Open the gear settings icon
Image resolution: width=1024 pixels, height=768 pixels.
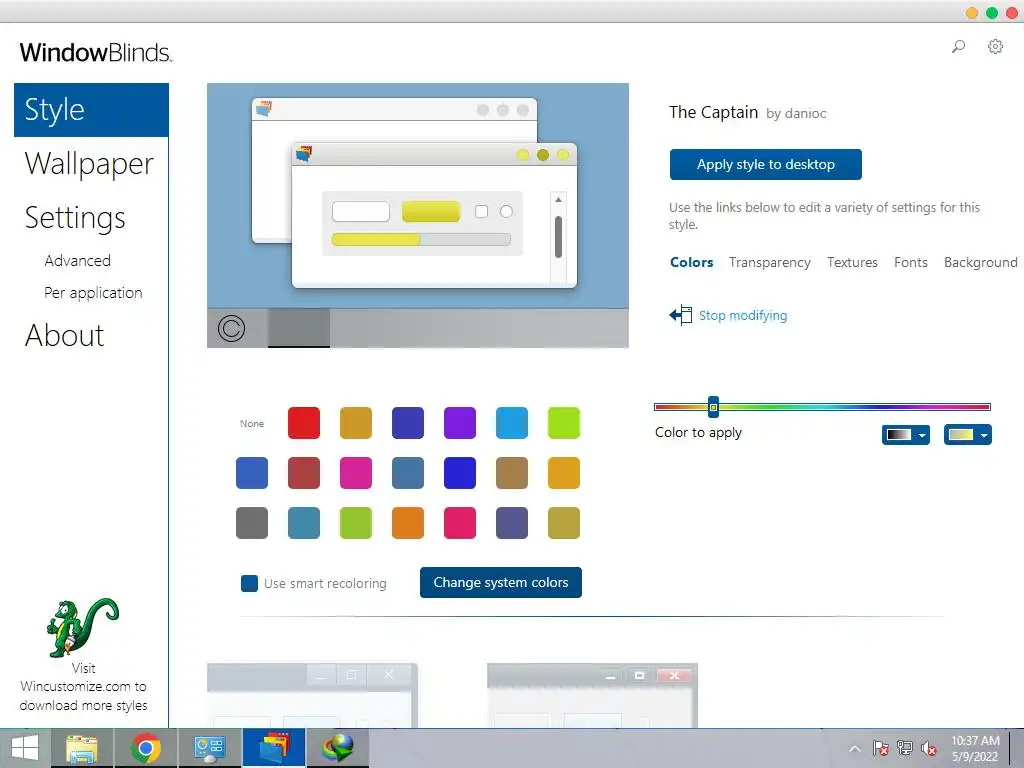tap(995, 46)
